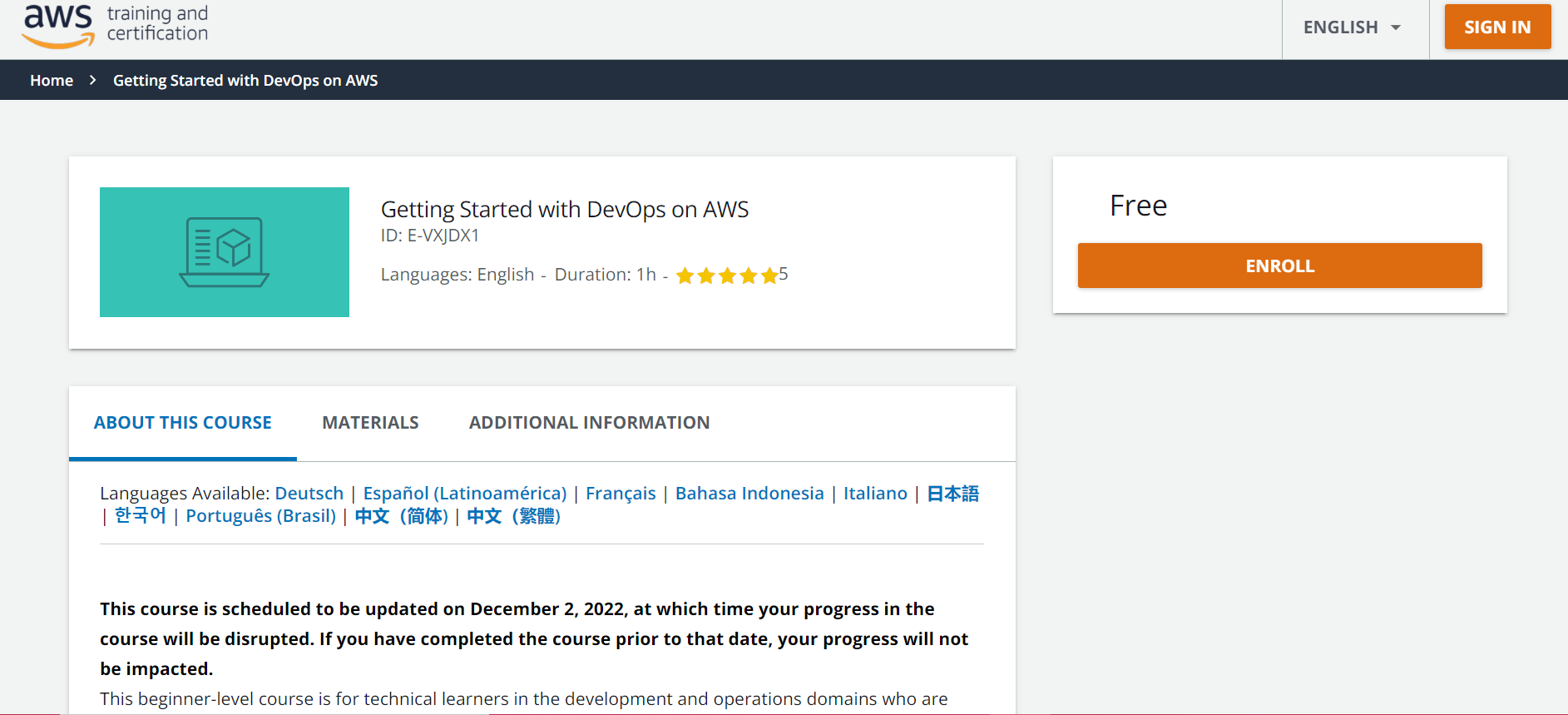Open the ENGLISH language dropdown
1568x715 pixels.
point(1353,27)
